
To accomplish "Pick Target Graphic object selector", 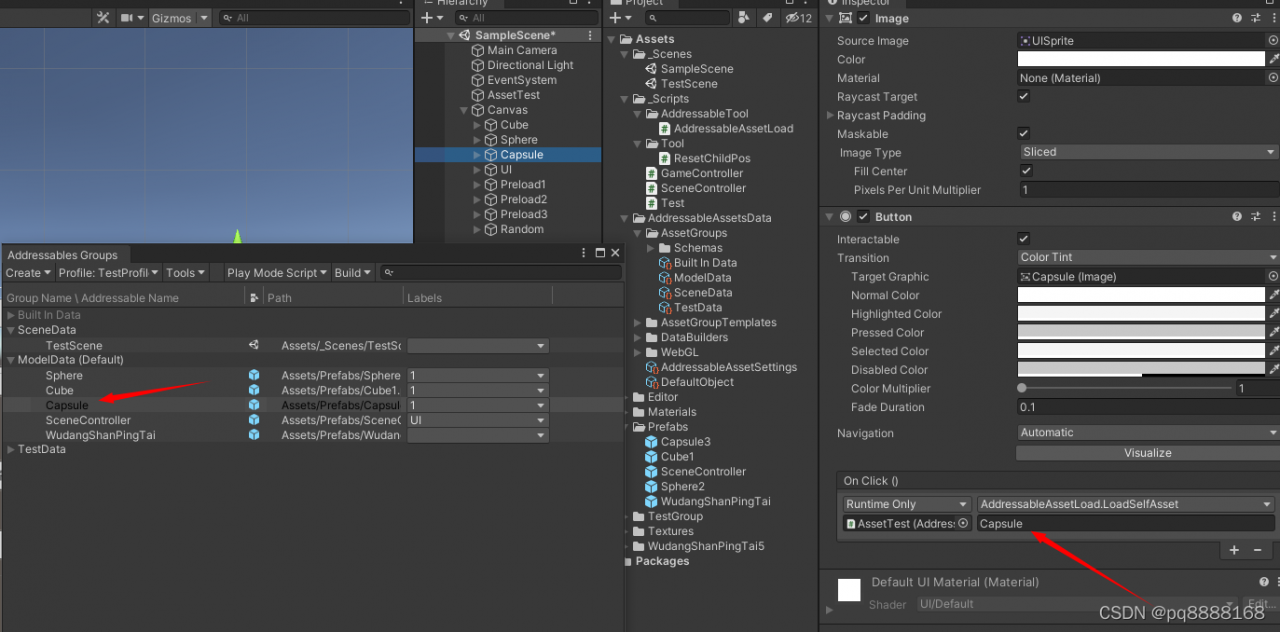I will coord(1273,277).
